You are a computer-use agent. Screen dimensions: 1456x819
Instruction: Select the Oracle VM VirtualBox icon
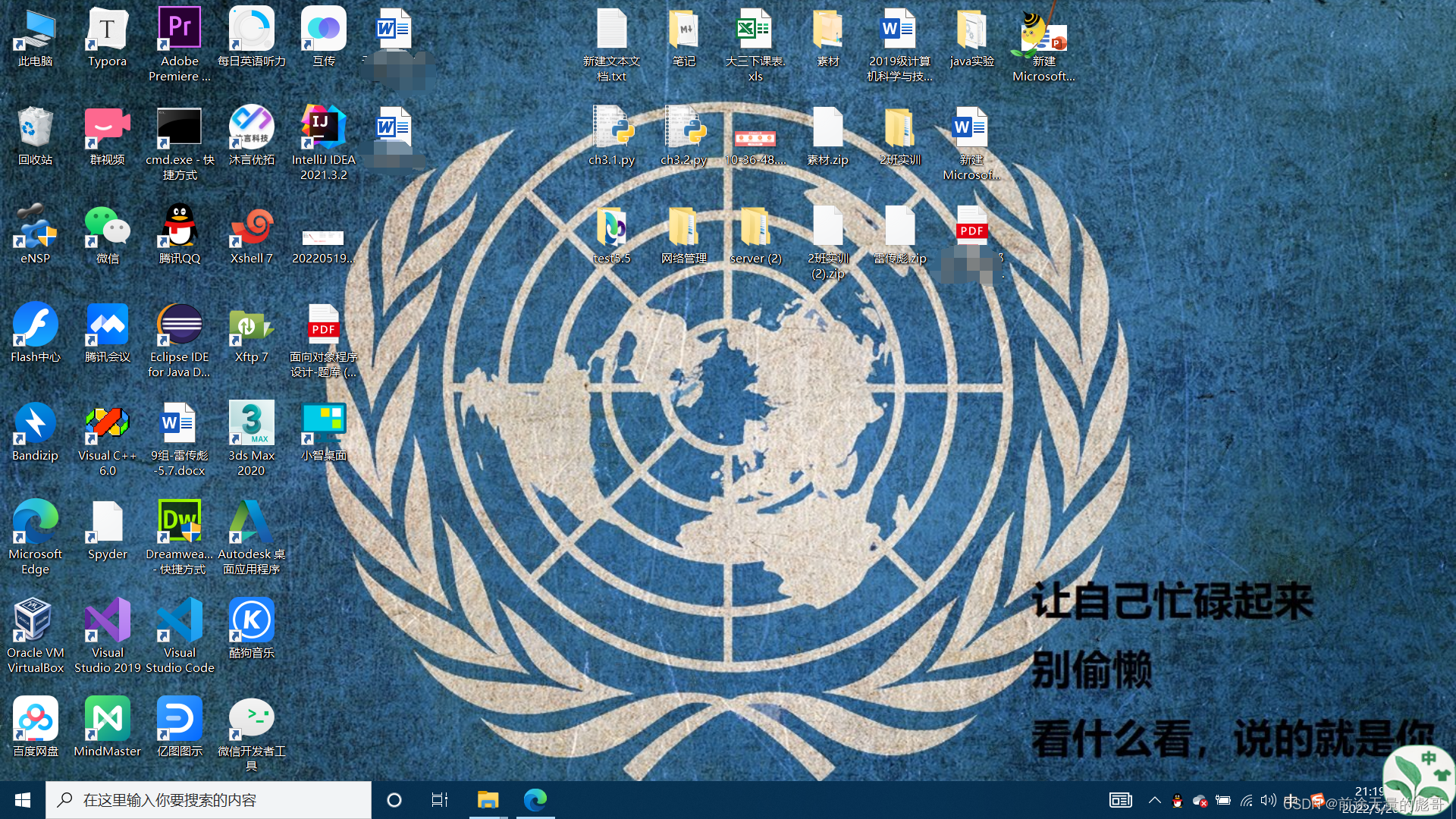click(x=36, y=622)
